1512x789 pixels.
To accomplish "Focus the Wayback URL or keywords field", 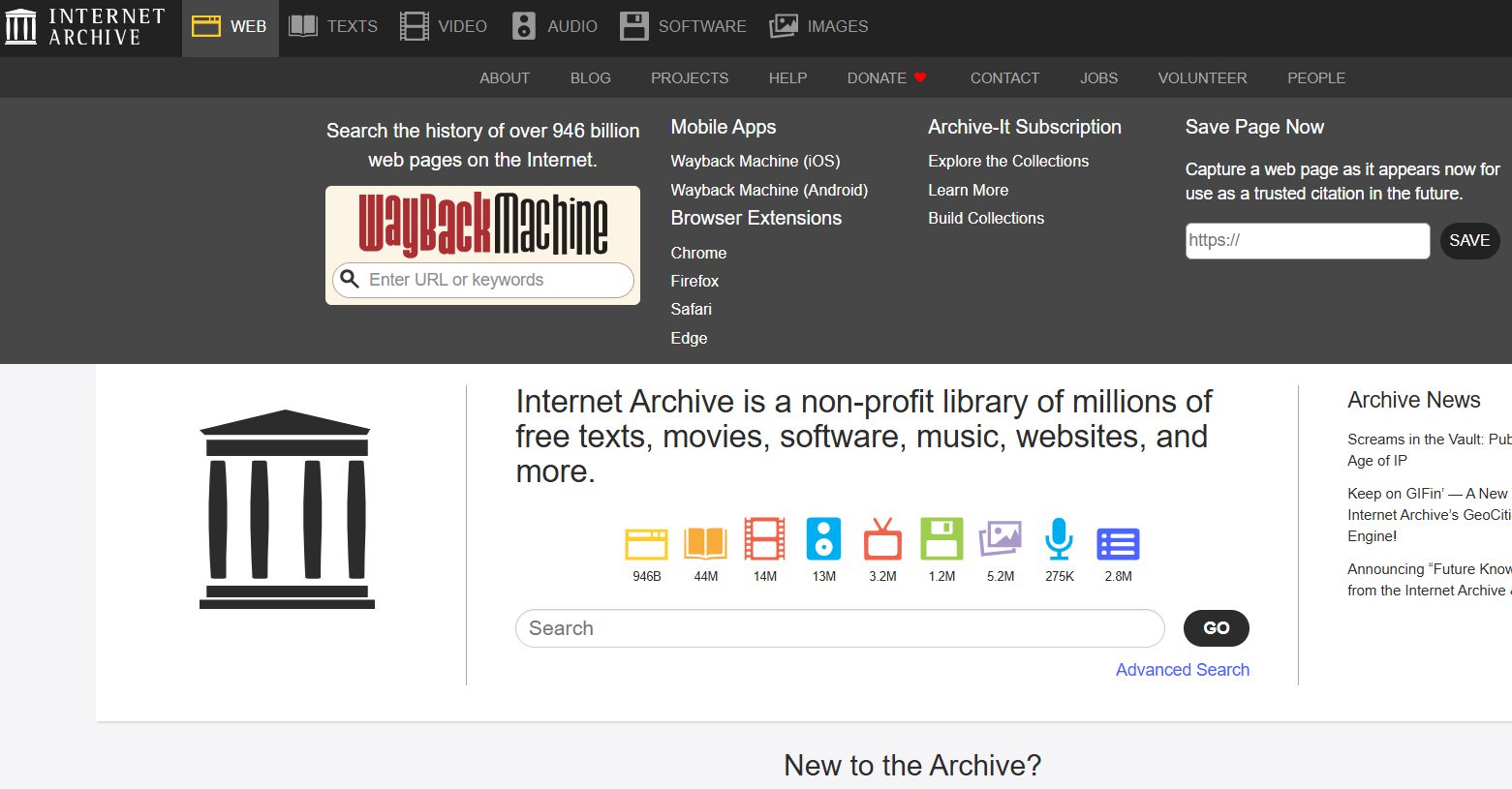I will [x=482, y=280].
